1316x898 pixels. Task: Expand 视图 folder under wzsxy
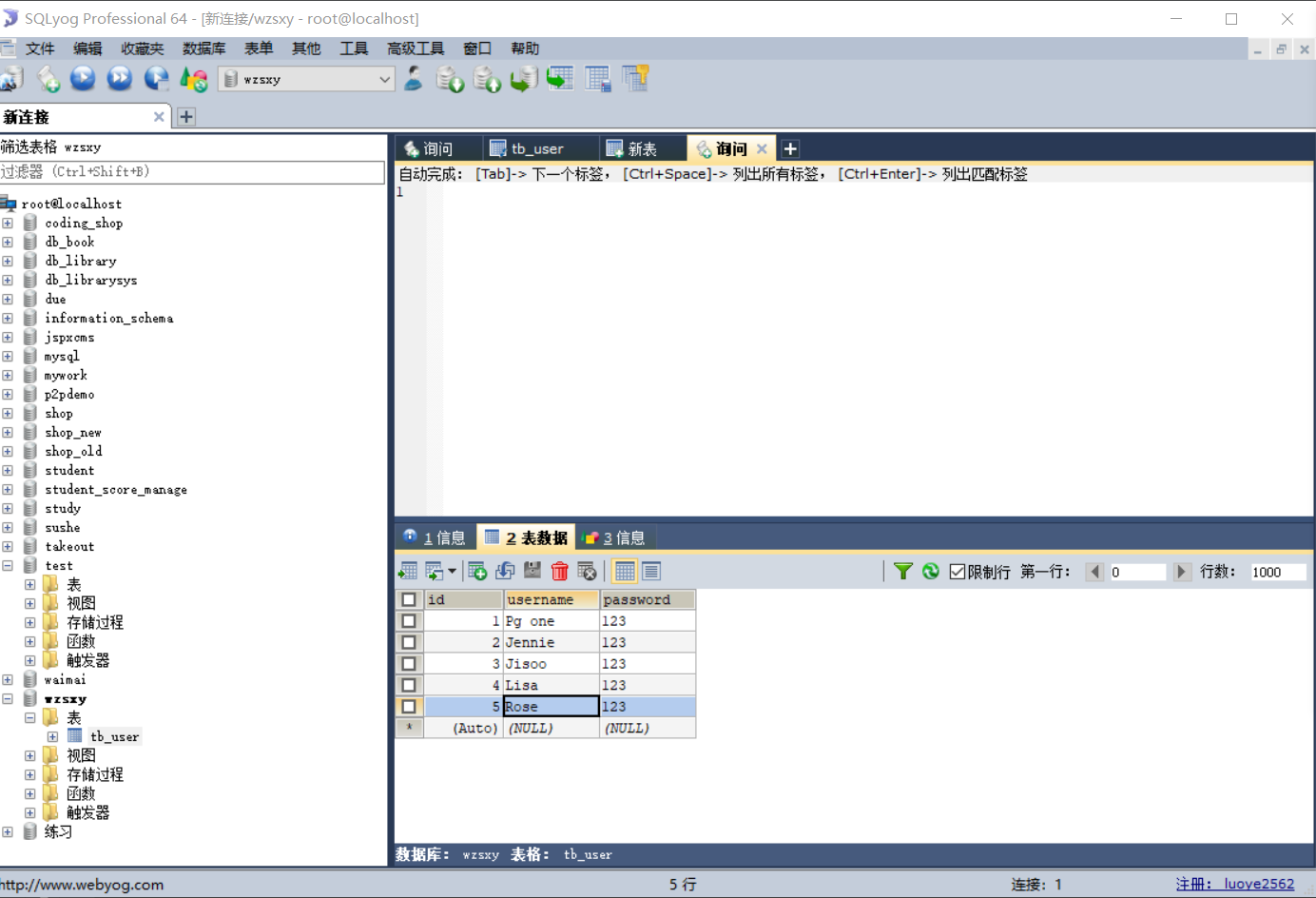(x=30, y=755)
